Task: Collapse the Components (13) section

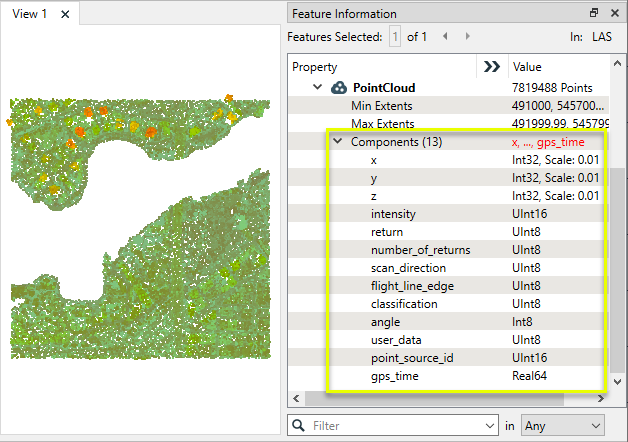Action: point(337,142)
